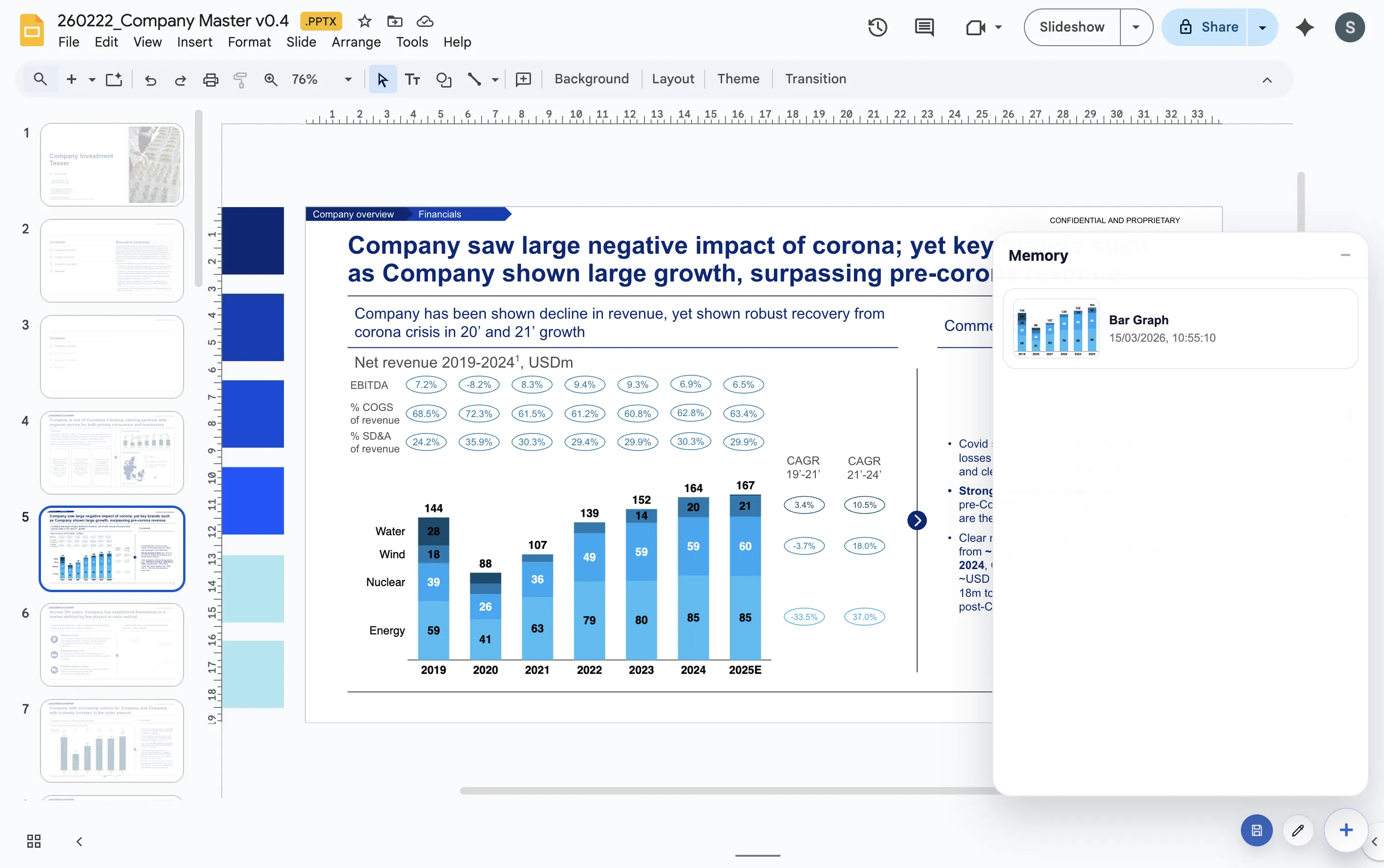Open the Text box tool
1384x868 pixels.
(x=412, y=79)
